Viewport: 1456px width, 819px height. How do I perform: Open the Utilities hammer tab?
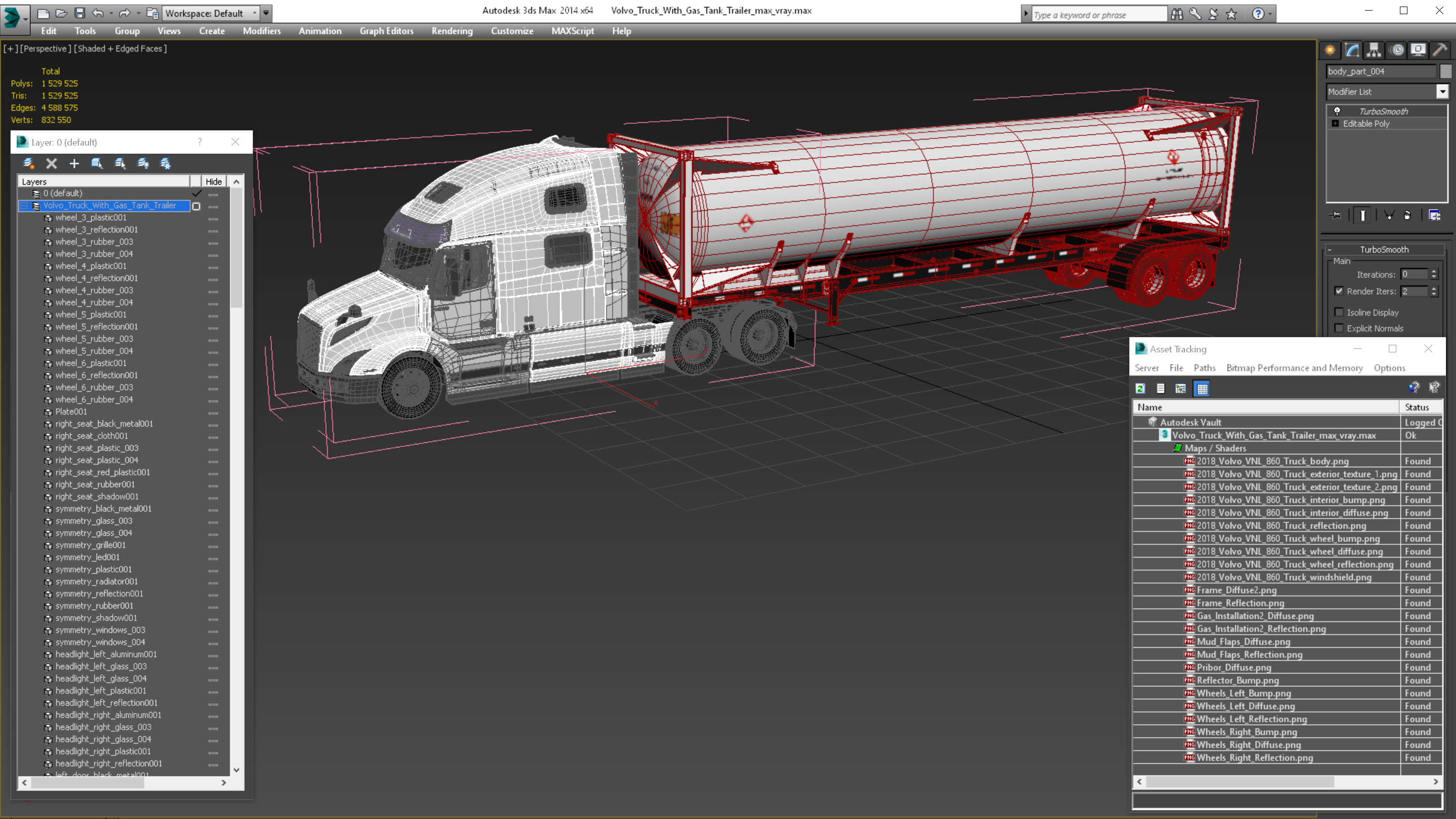pos(1440,51)
